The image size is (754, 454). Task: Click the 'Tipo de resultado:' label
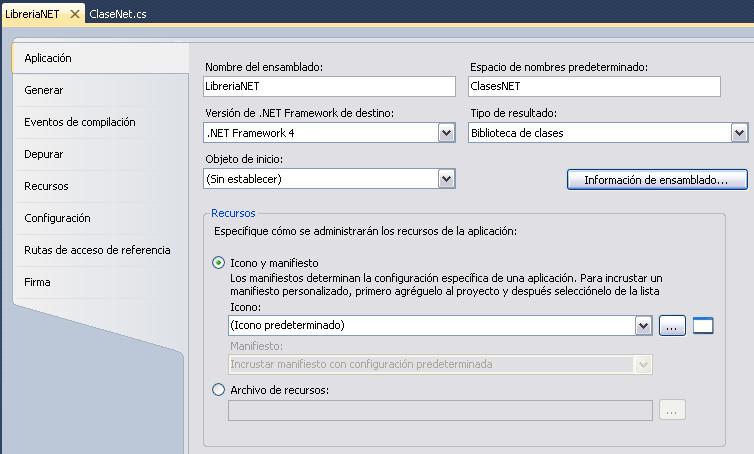513,113
